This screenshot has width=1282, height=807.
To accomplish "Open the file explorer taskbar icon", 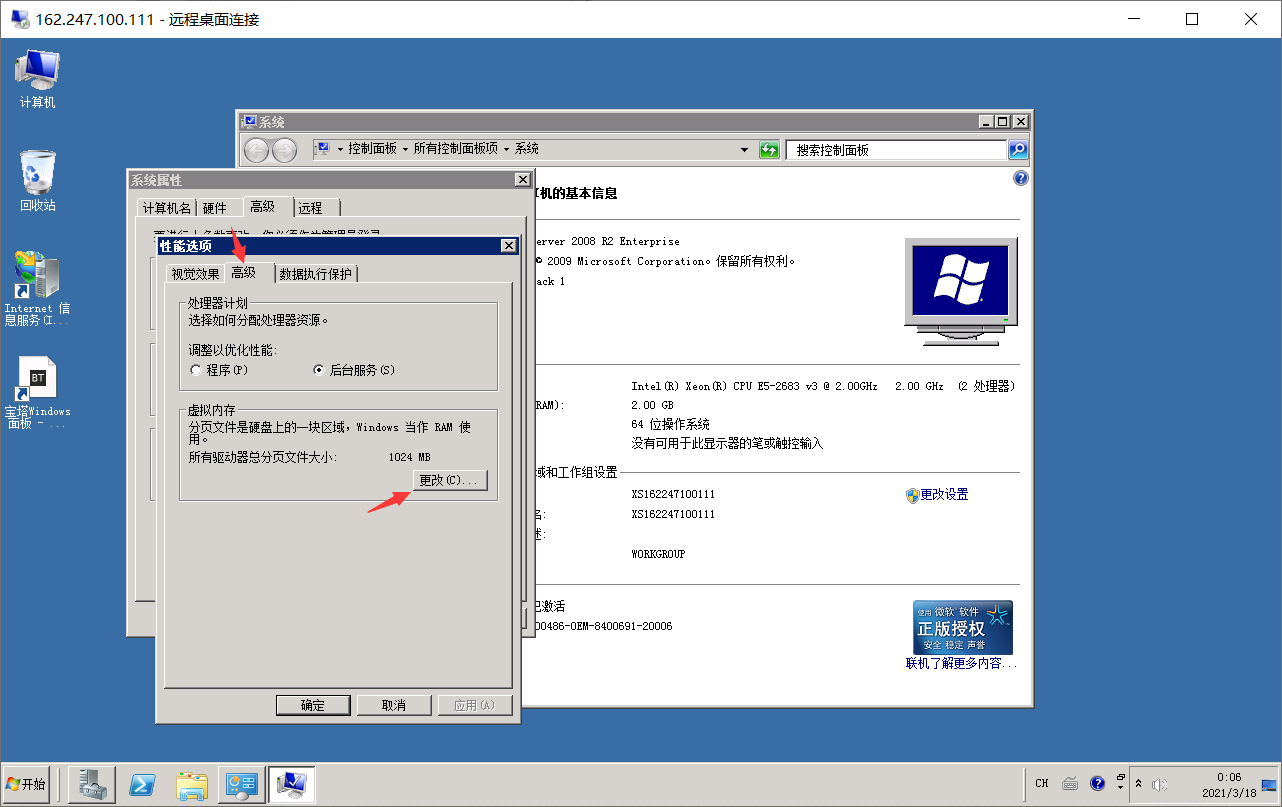I will click(192, 784).
